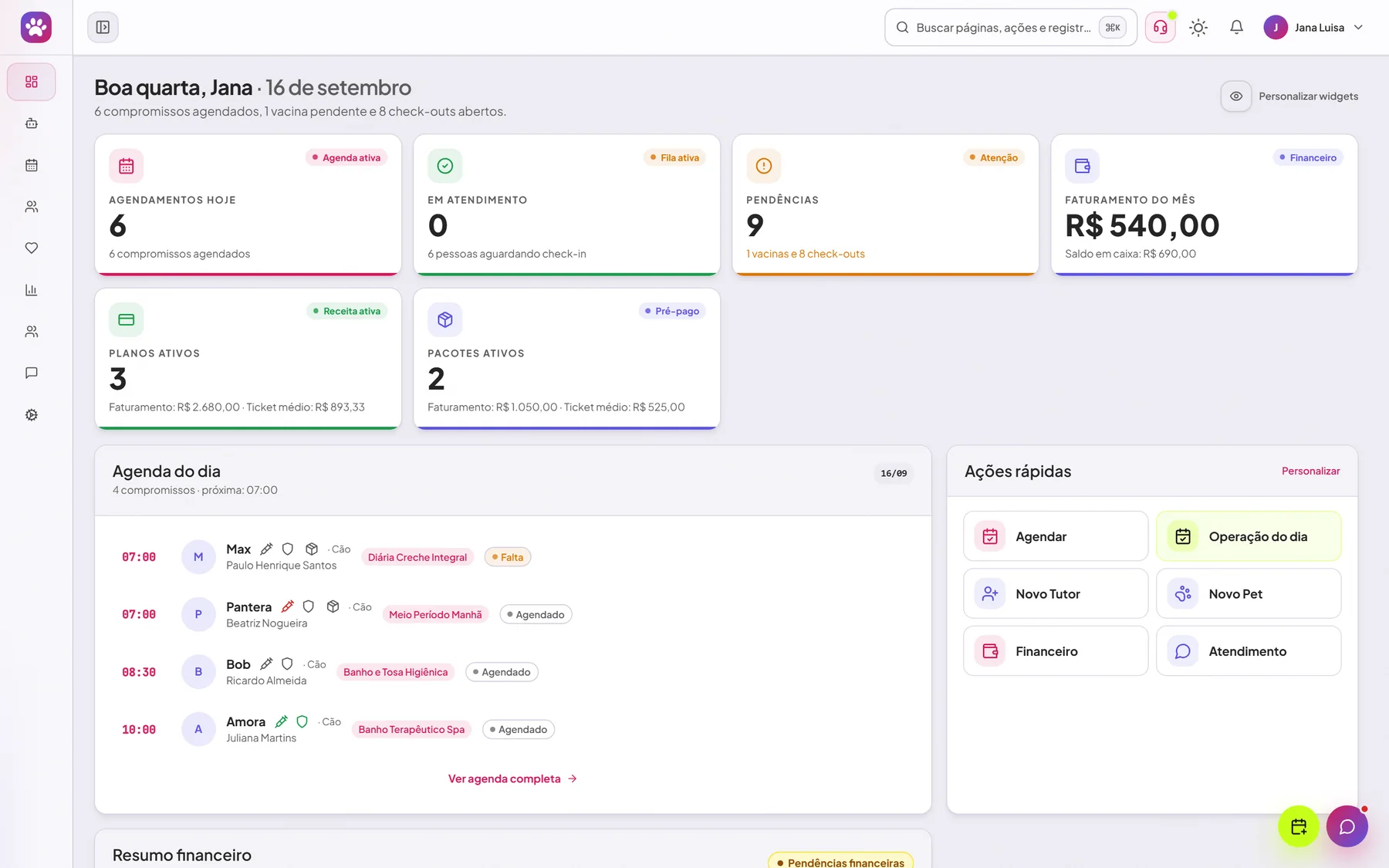Click green floating calendar add button

click(x=1299, y=826)
